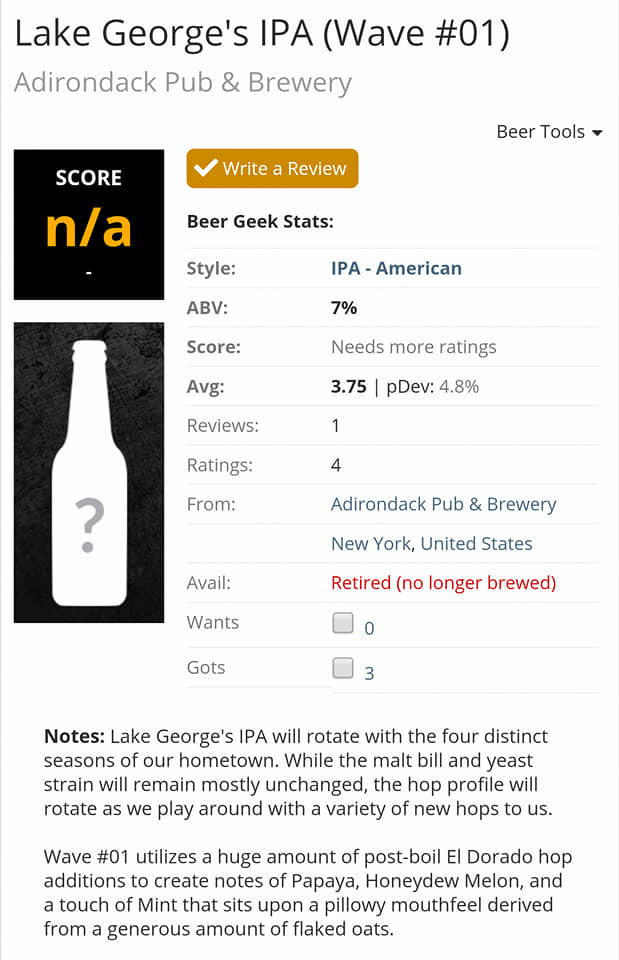The width and height of the screenshot is (619, 960).
Task: Click the black SCORE n/a box
Action: pyautogui.click(x=89, y=224)
